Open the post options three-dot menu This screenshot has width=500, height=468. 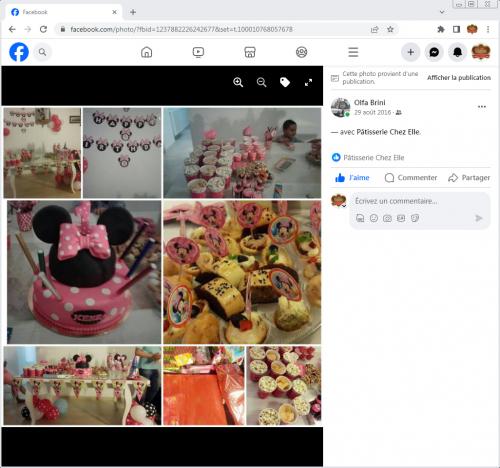coord(482,107)
